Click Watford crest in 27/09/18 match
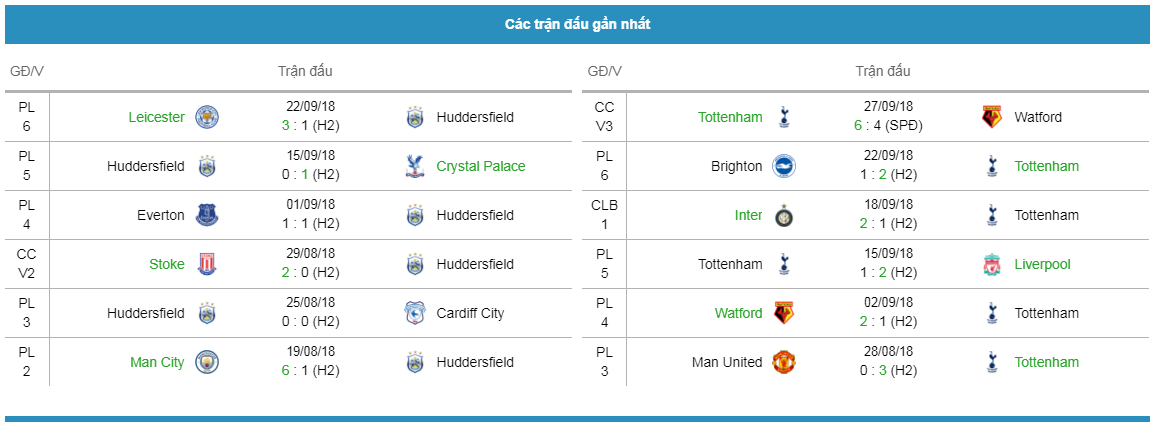 (x=992, y=117)
